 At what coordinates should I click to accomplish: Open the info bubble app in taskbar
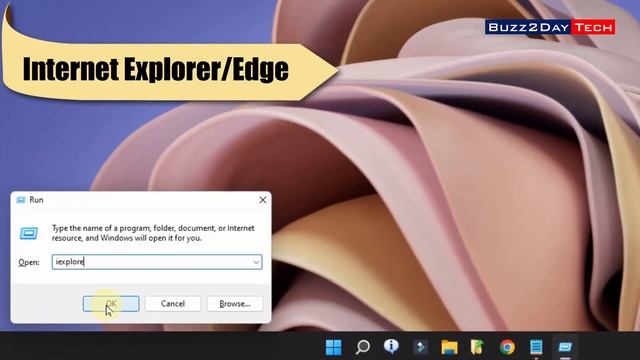[391, 346]
